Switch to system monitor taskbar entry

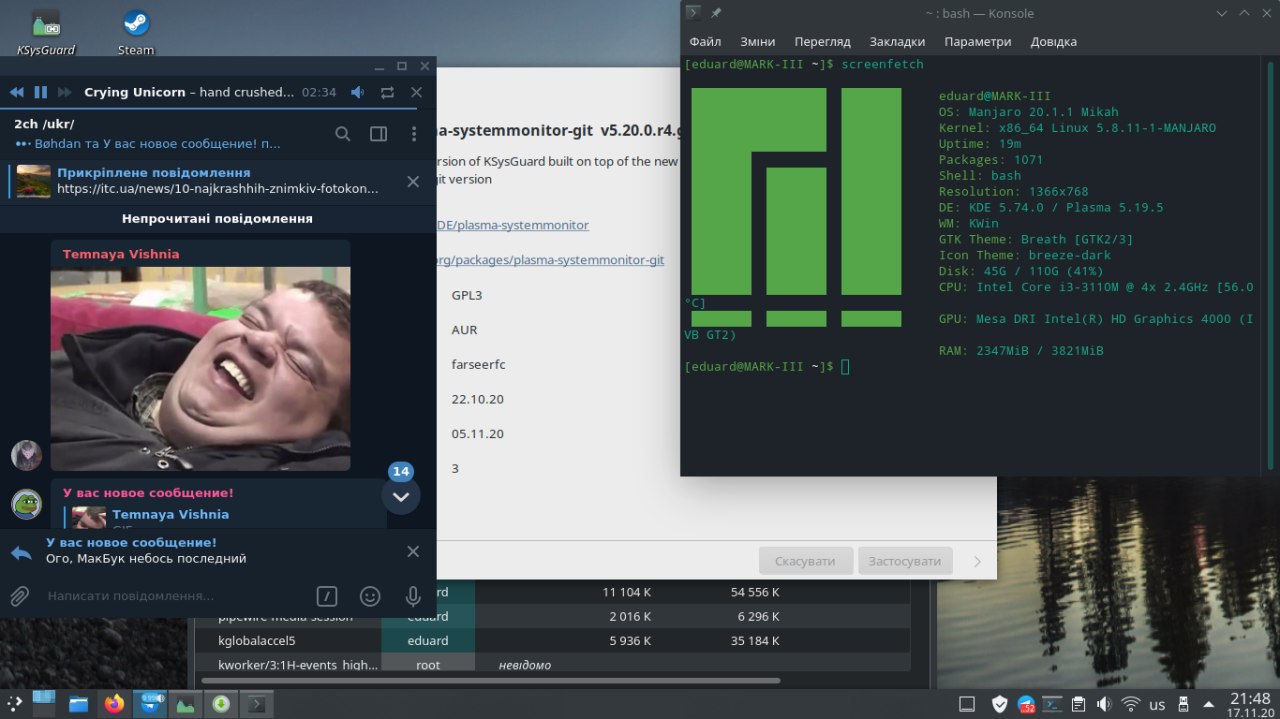pos(185,704)
